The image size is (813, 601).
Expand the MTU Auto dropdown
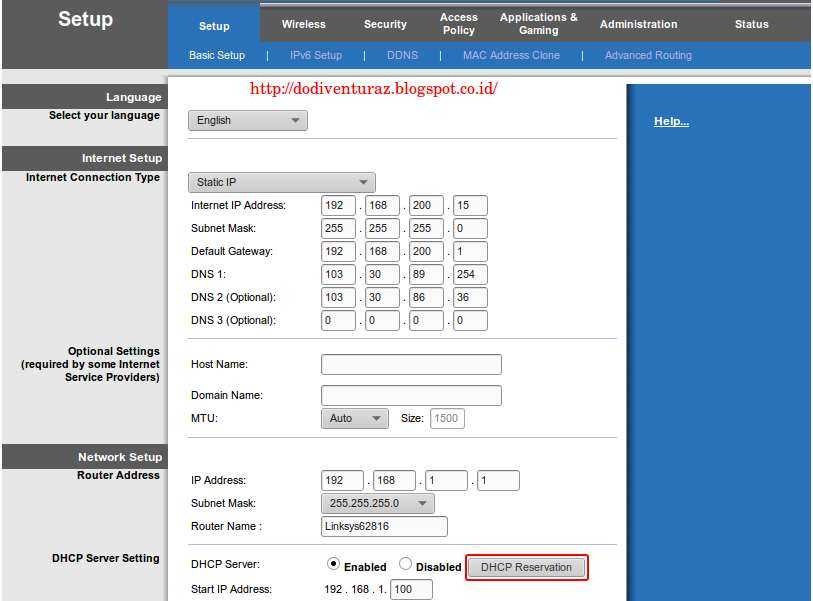tap(355, 418)
